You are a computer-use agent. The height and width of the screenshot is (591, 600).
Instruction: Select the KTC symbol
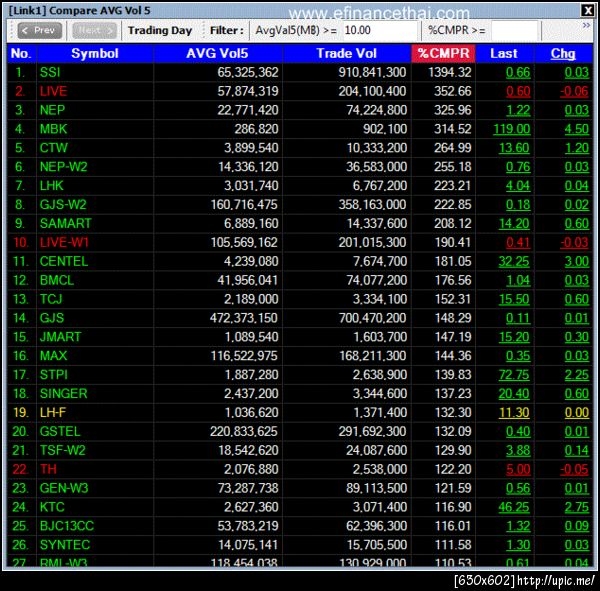click(x=52, y=507)
